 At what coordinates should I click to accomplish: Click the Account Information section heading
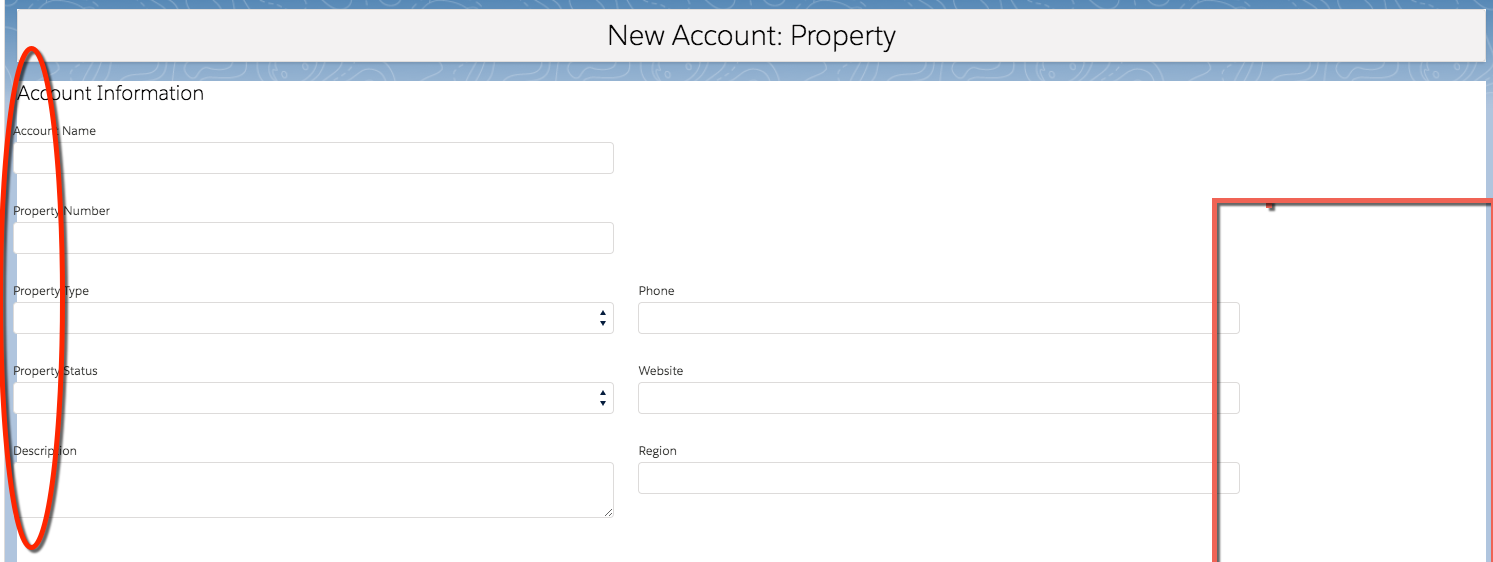[111, 93]
